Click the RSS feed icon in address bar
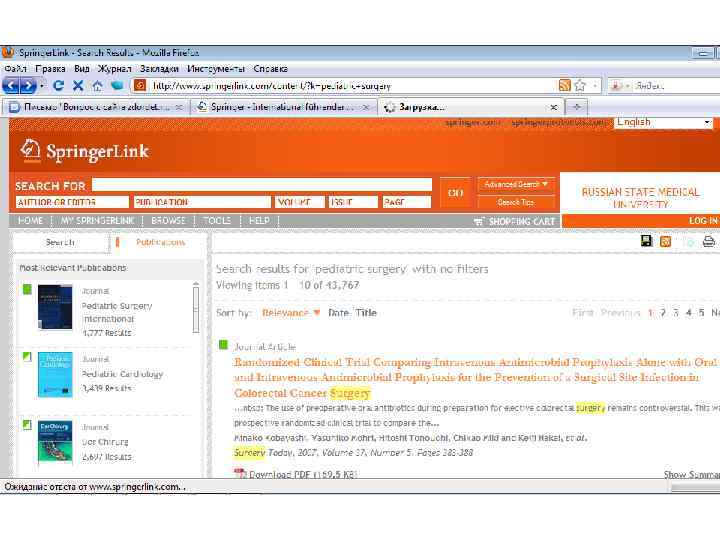 565,85
